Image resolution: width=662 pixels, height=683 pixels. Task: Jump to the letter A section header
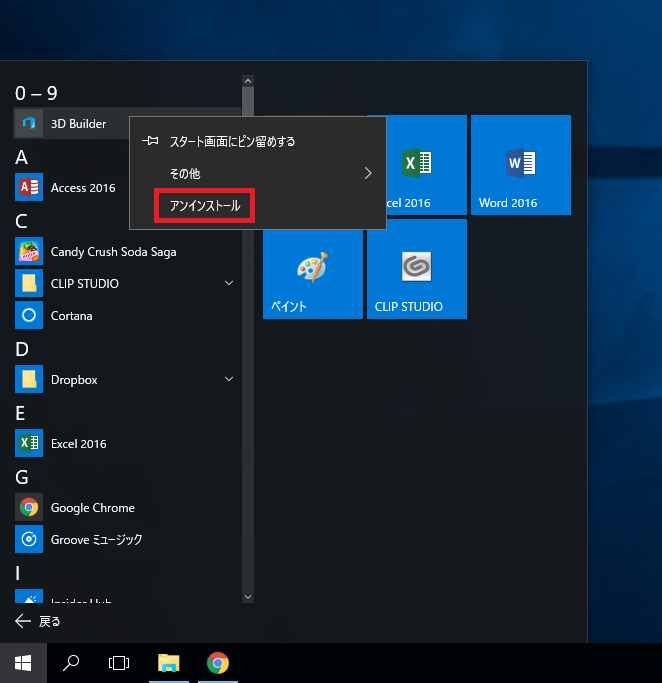click(21, 157)
